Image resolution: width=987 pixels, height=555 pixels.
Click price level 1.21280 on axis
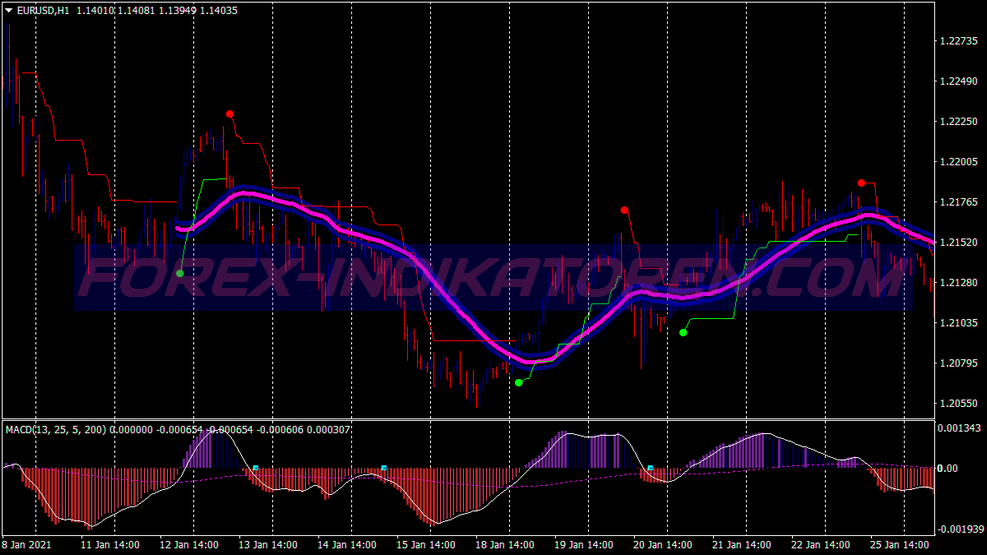click(959, 283)
